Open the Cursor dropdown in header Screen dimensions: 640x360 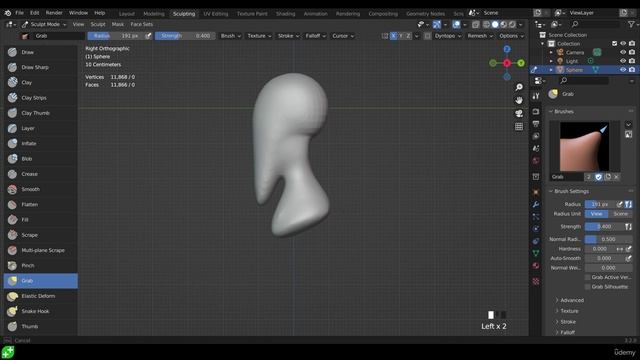343,36
